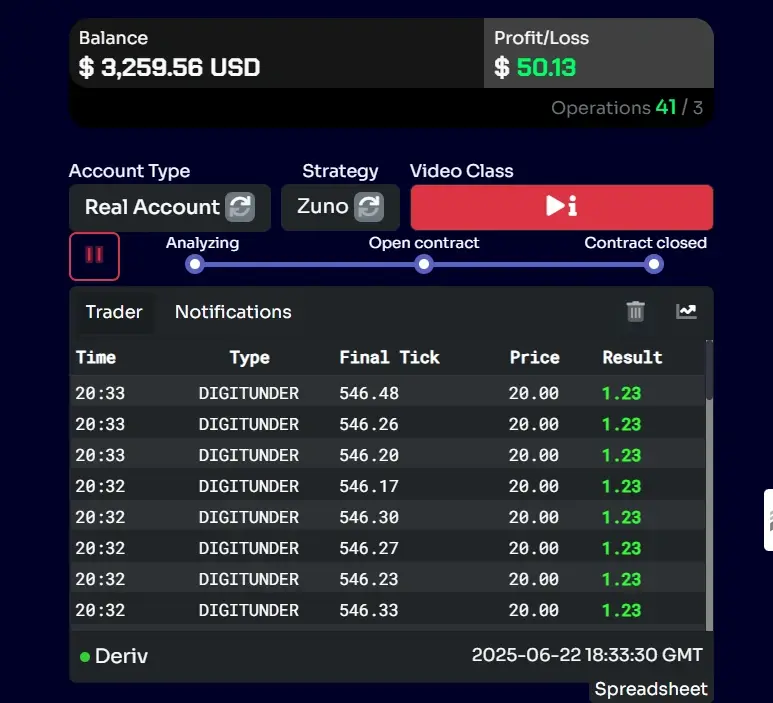Select the final tick value 546.48
This screenshot has width=773, height=703.
pos(369,393)
